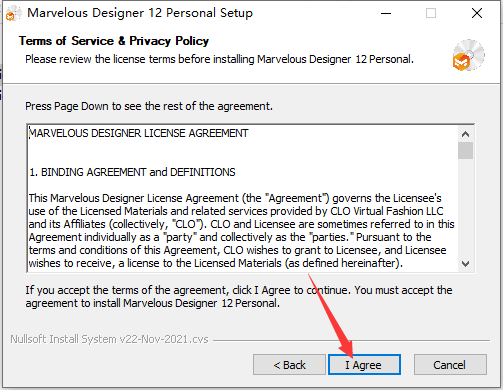Viewport: 503px width, 390px height.
Task: Click the MARVELOUS DESIGNER LICENSE AGREEMENT heading line
Action: pos(139,133)
